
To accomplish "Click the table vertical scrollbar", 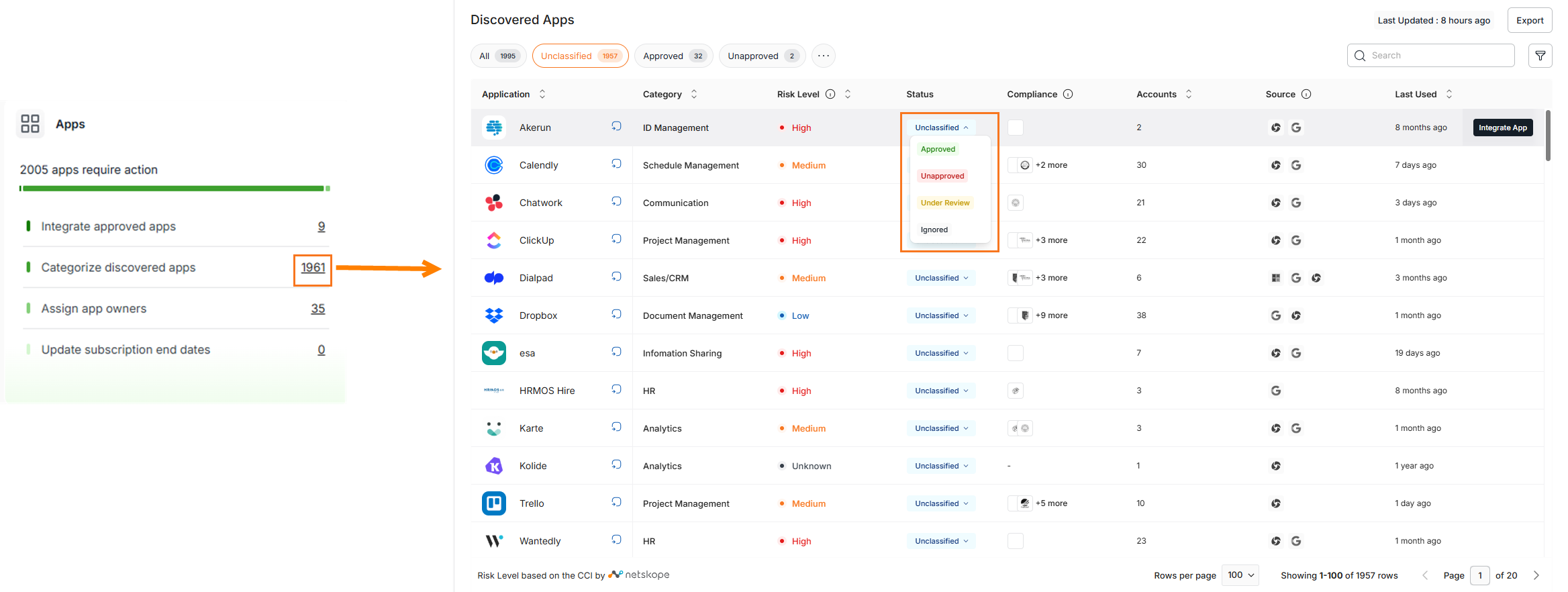I will tap(1548, 136).
